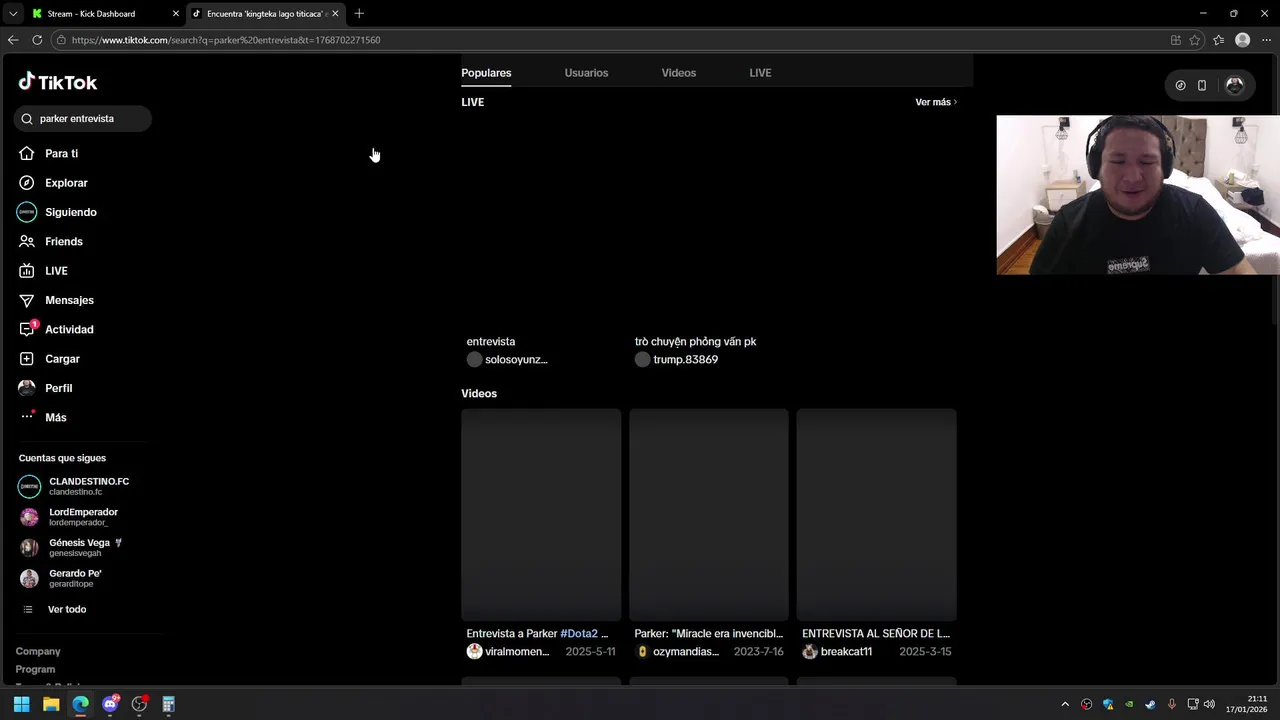Open TikTok profile avatar menu top right

pos(1235,86)
